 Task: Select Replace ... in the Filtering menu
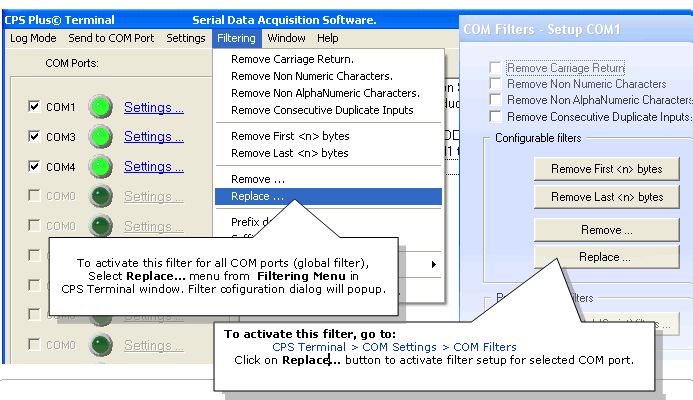point(328,196)
